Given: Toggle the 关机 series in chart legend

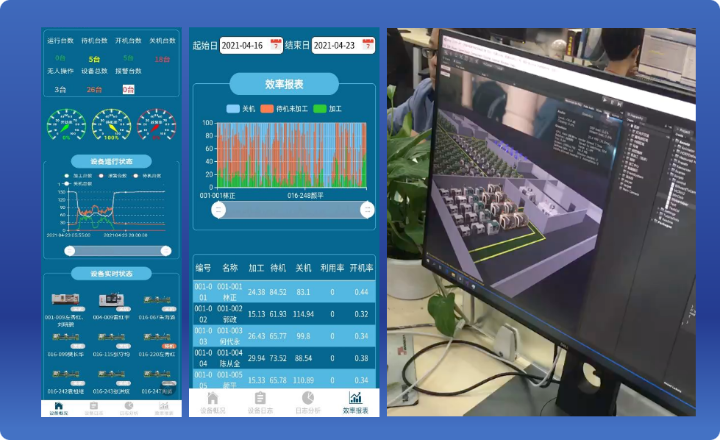Looking at the screenshot, I should (x=241, y=108).
